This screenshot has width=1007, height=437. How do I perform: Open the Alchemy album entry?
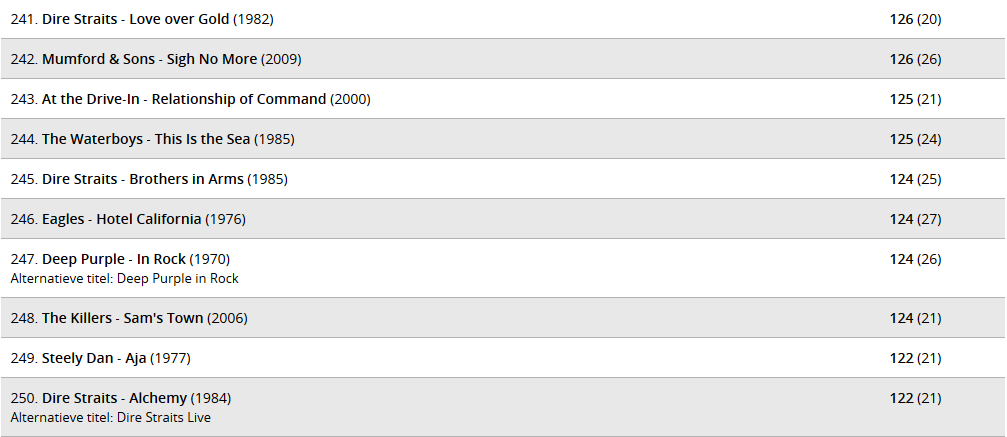pyautogui.click(x=158, y=398)
